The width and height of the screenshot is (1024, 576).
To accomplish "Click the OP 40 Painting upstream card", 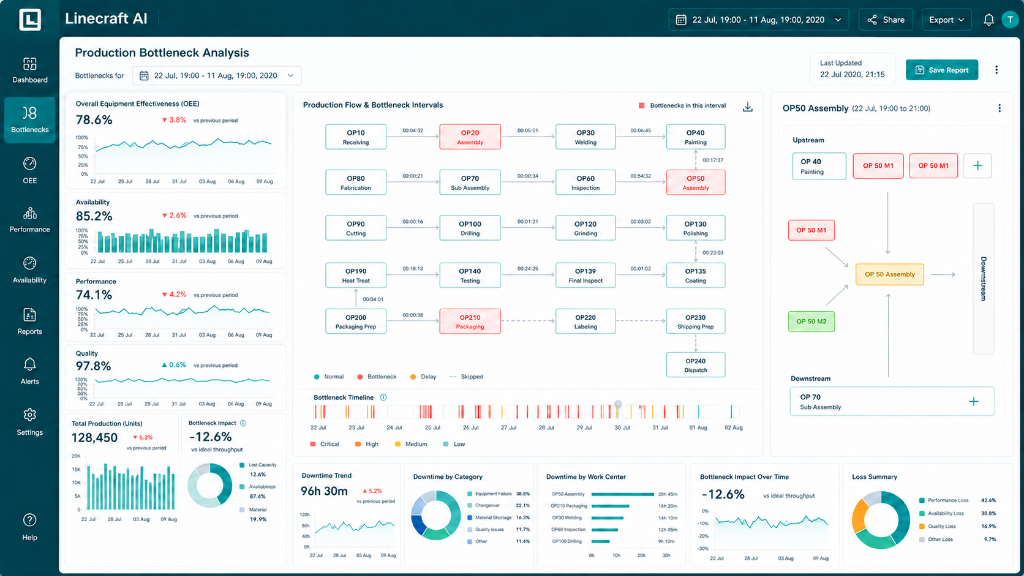I will pos(819,166).
